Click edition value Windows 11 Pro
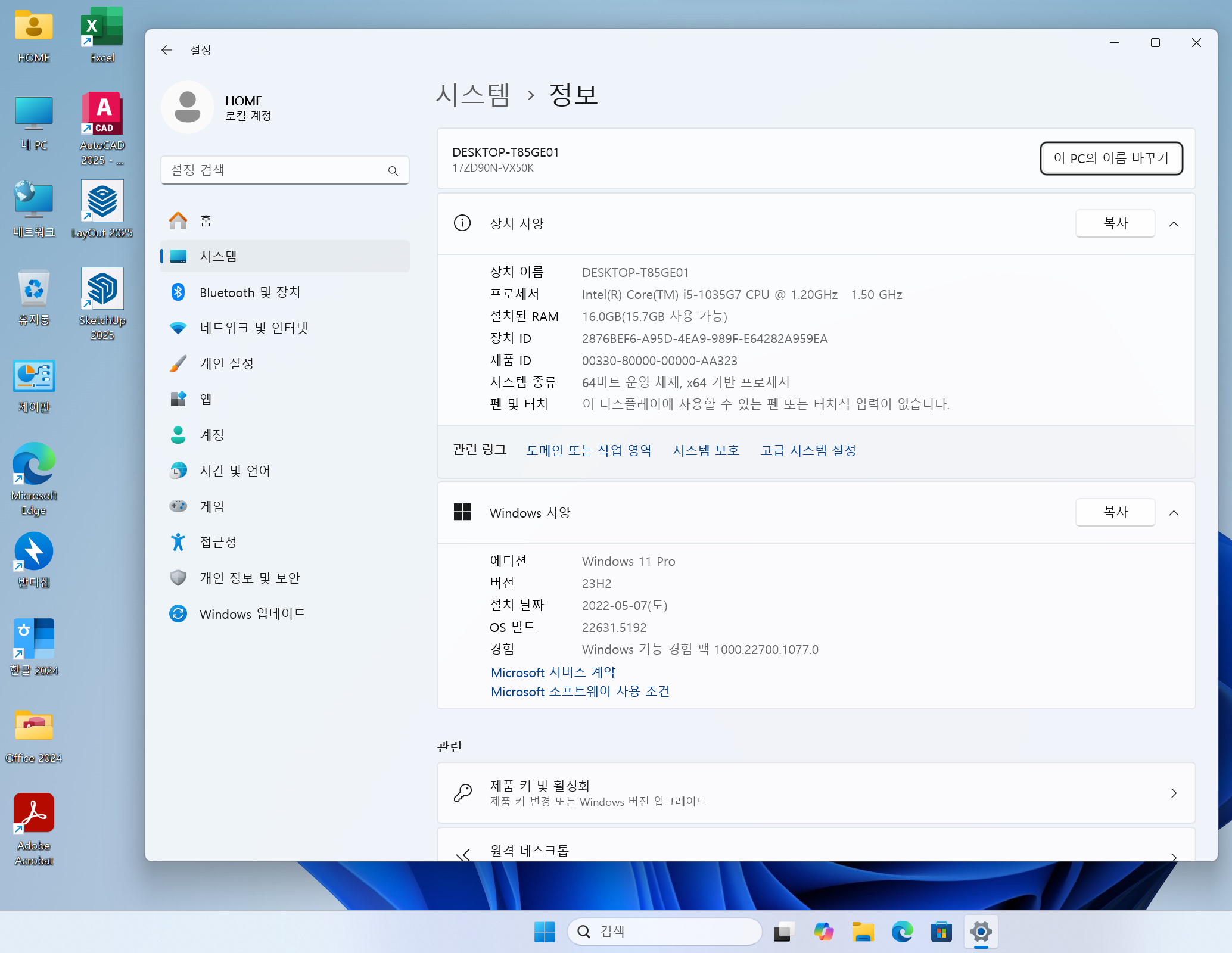 629,562
